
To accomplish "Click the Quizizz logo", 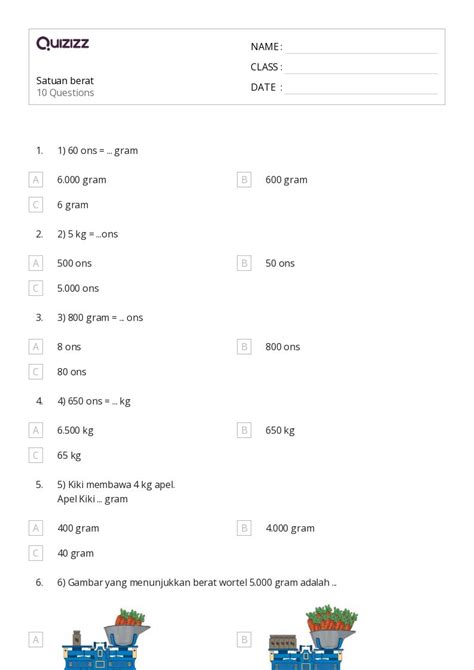I will pos(63,43).
